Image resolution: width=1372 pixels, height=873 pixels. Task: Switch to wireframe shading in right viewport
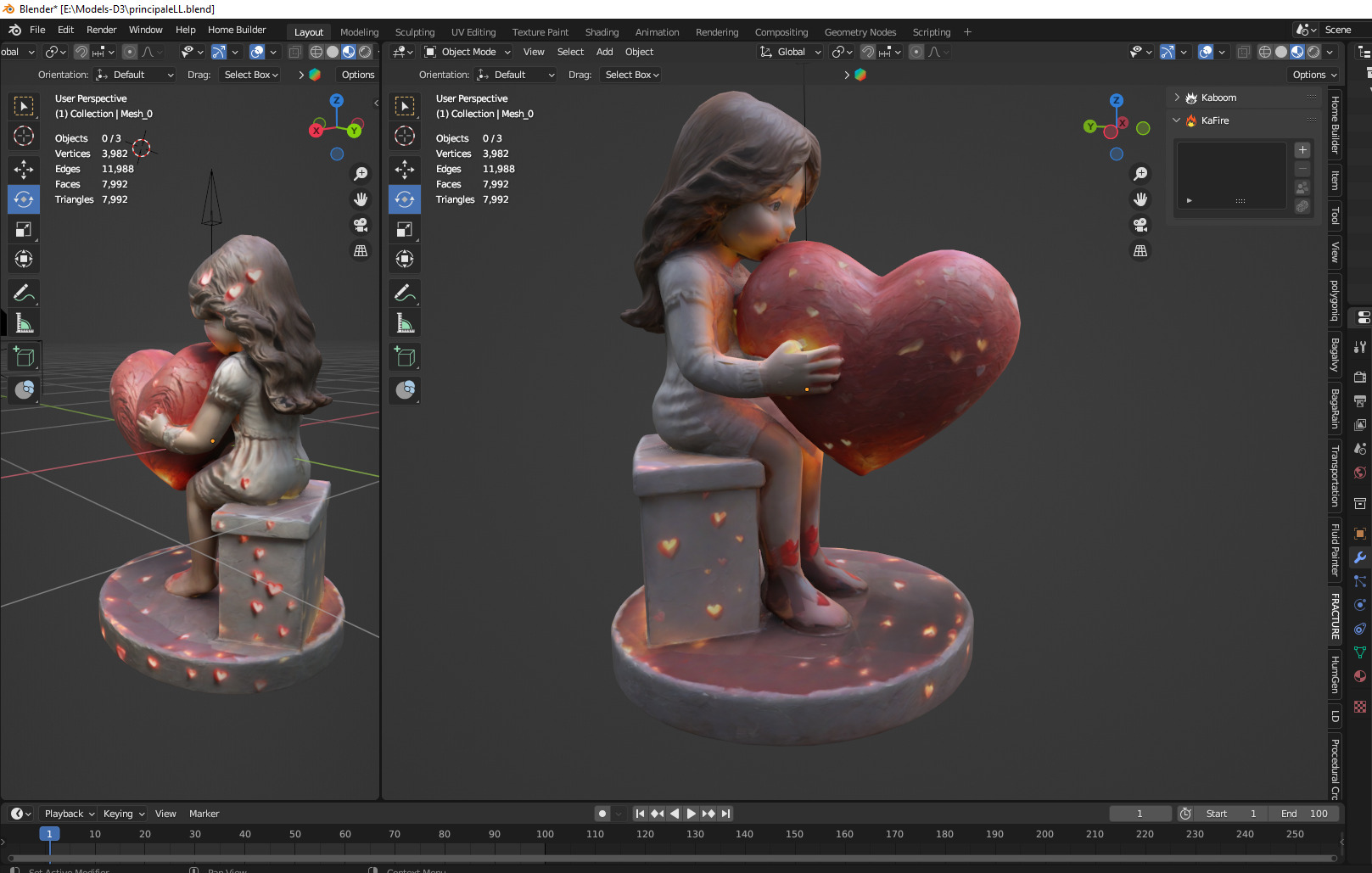tap(1265, 52)
